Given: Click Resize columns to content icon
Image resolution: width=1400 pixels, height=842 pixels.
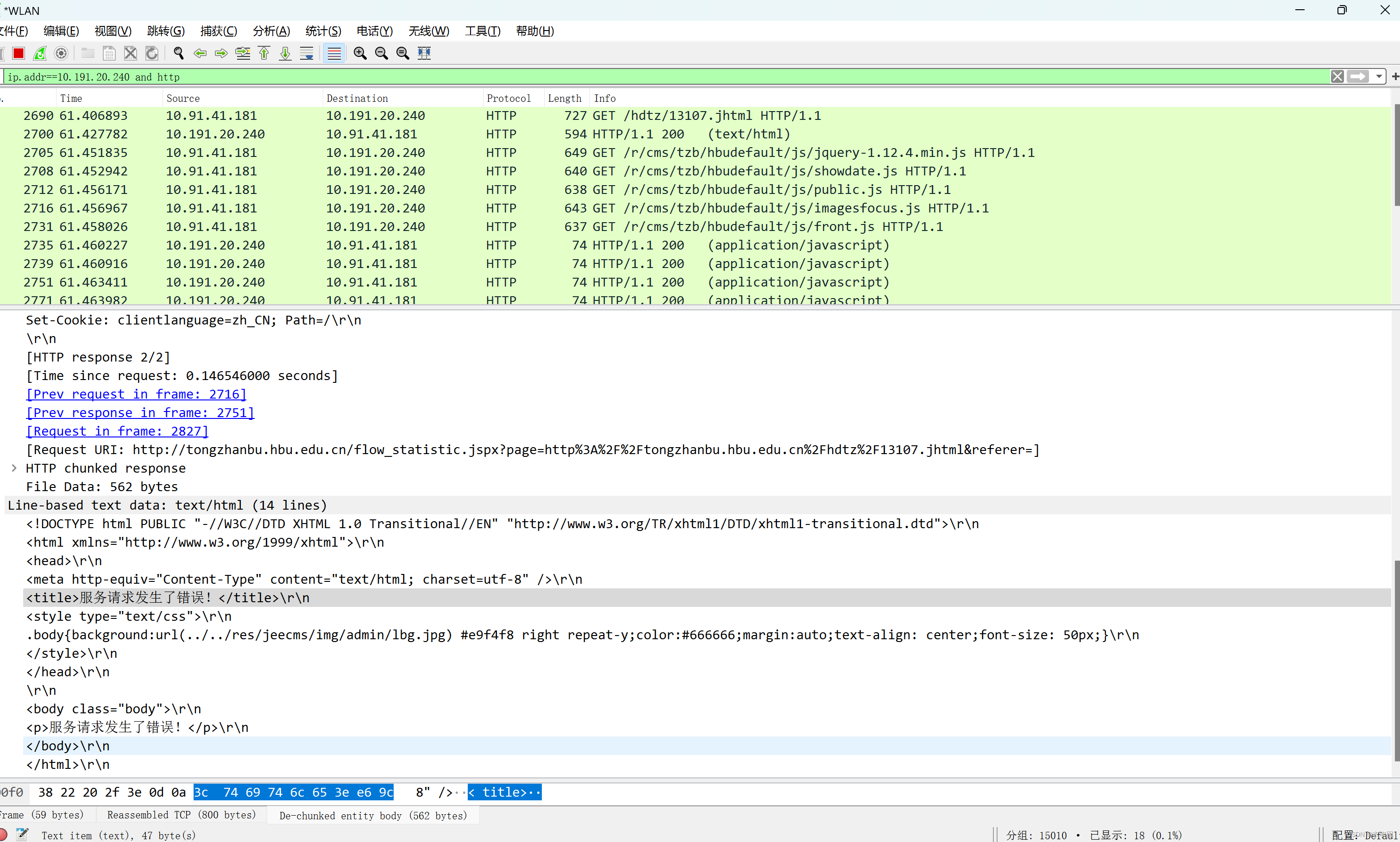Looking at the screenshot, I should [425, 53].
